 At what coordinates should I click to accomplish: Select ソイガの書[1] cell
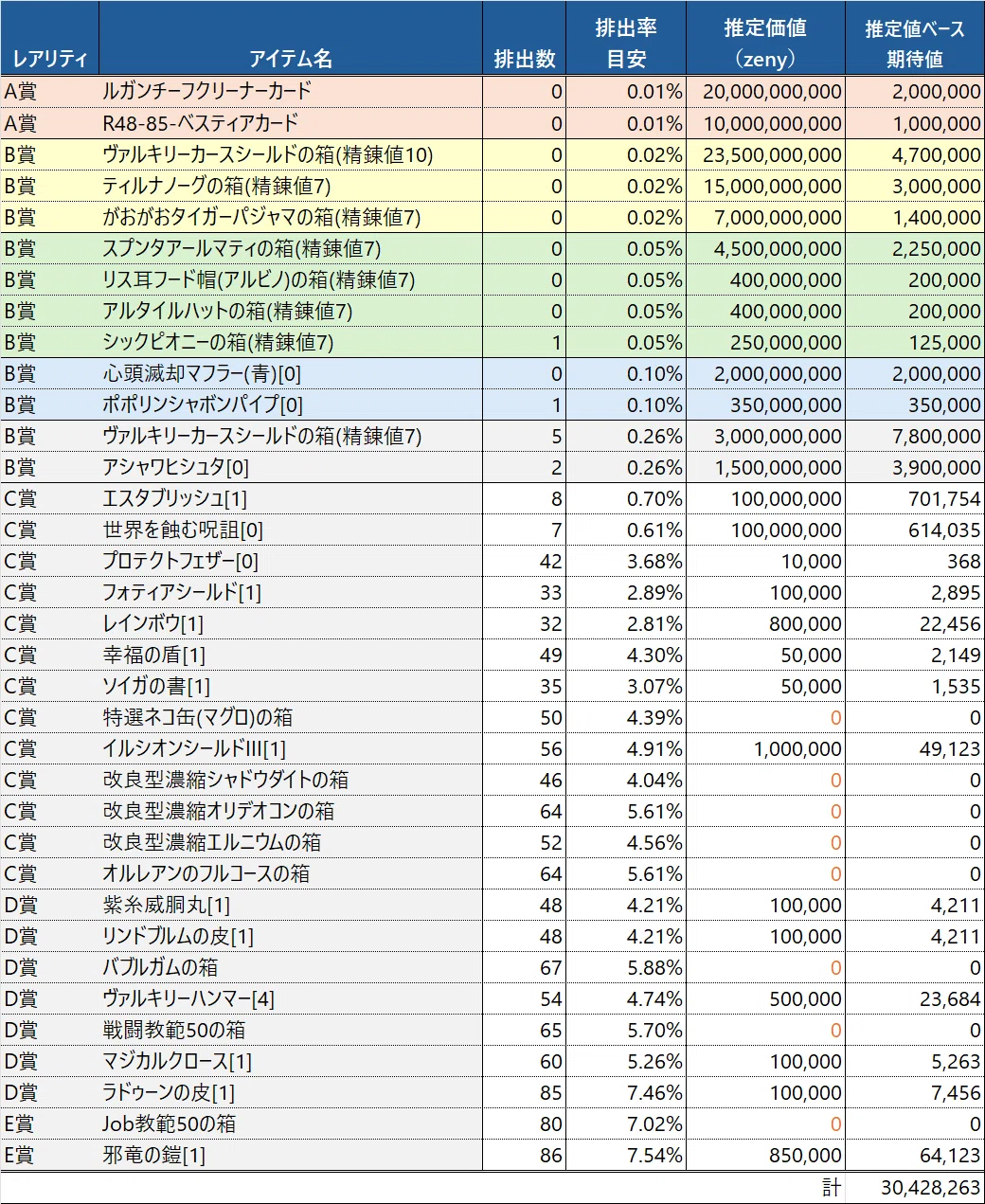(291, 686)
